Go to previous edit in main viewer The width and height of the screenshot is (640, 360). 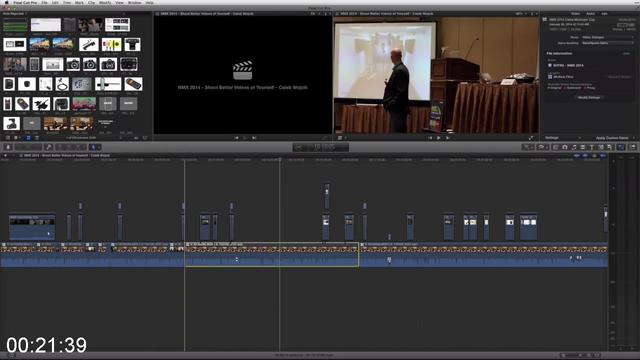coord(430,138)
